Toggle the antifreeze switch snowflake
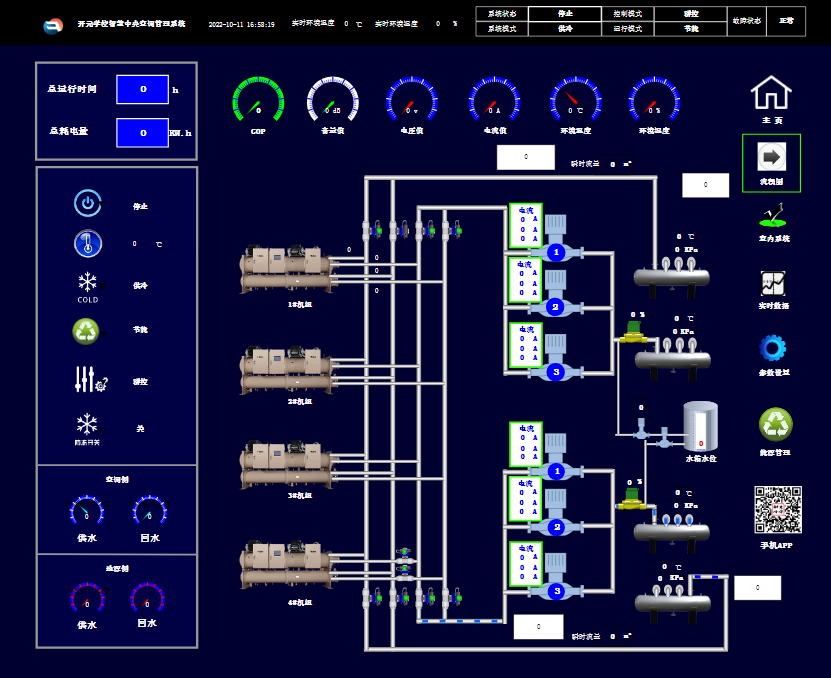 pos(88,425)
